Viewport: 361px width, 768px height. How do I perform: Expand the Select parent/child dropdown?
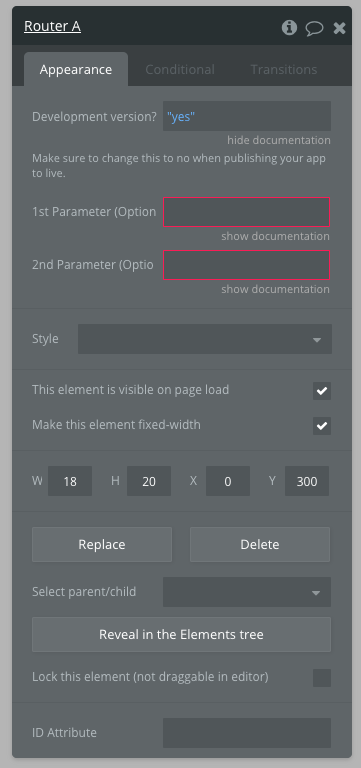point(247,592)
